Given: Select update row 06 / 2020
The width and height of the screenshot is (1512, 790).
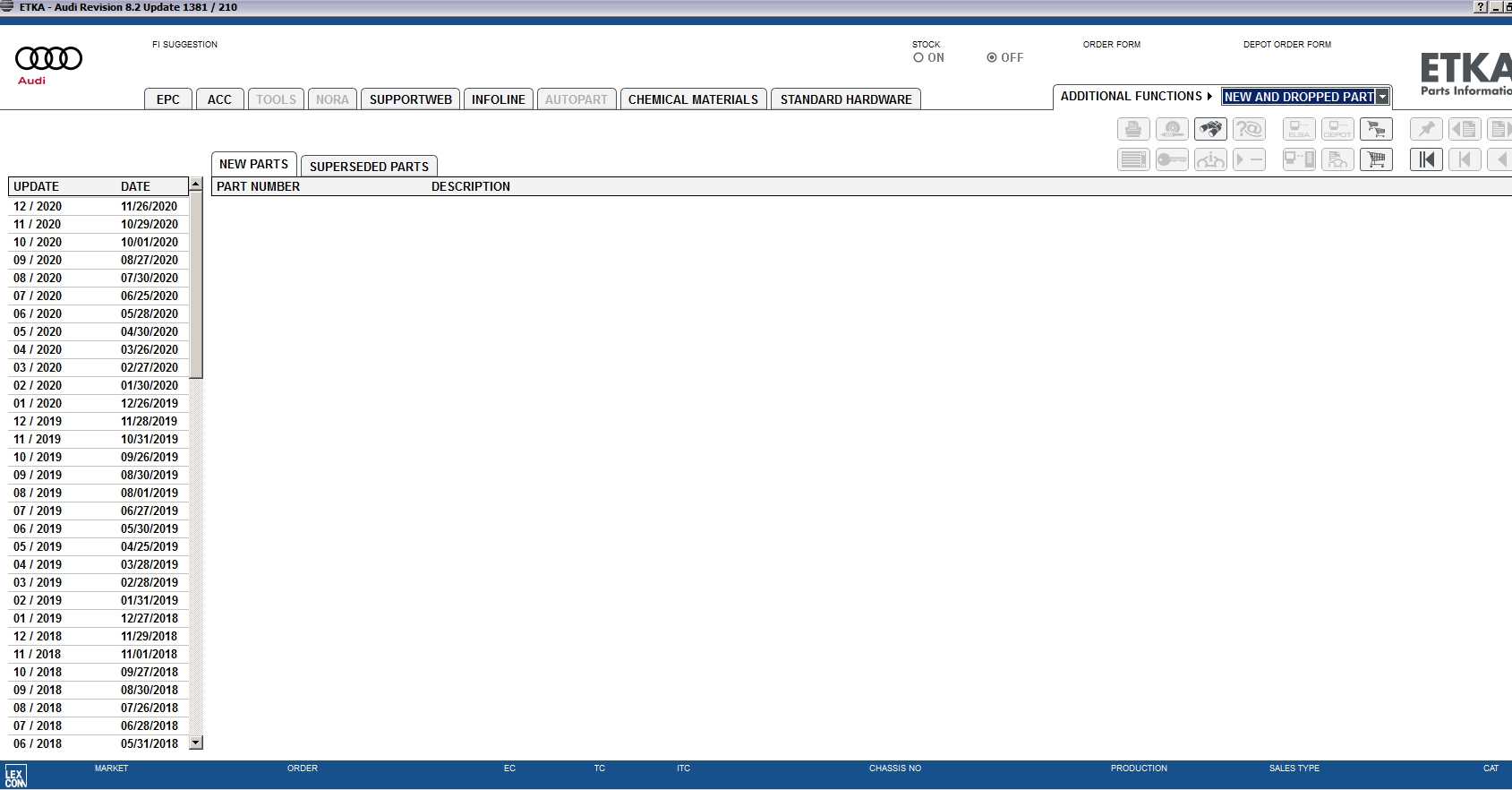Looking at the screenshot, I should point(98,313).
